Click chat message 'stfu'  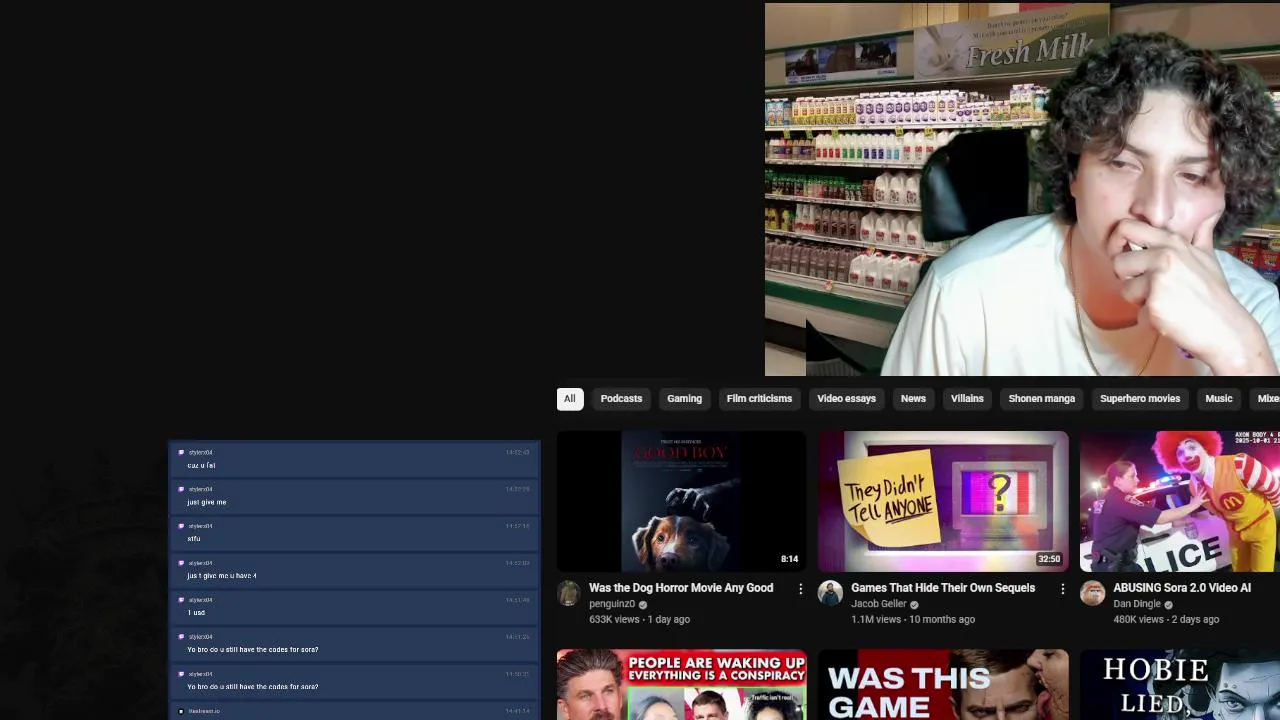(194, 539)
